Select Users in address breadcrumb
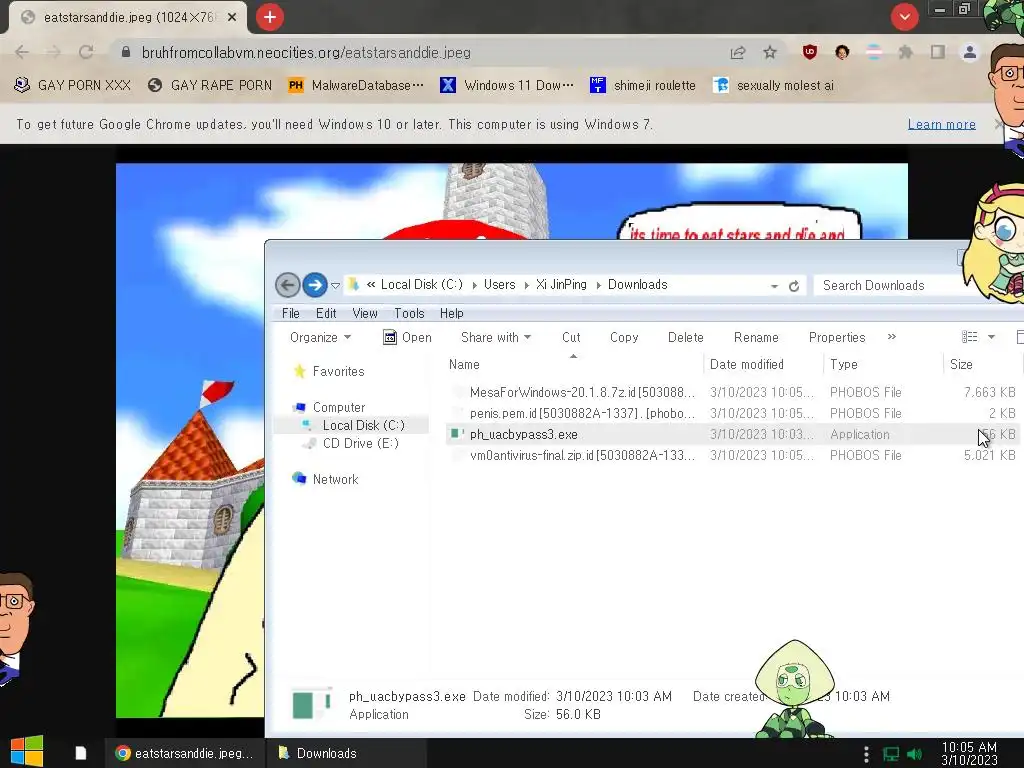This screenshot has height=768, width=1024. tap(500, 285)
